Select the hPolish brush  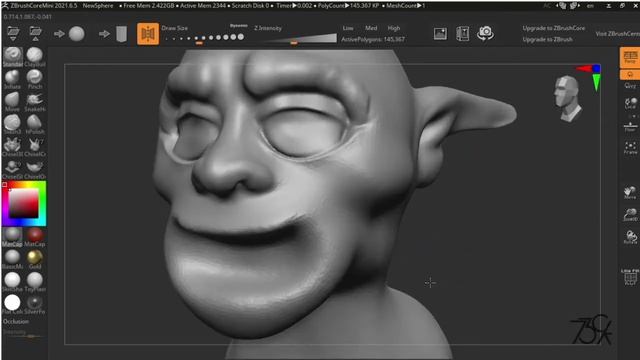[x=35, y=124]
